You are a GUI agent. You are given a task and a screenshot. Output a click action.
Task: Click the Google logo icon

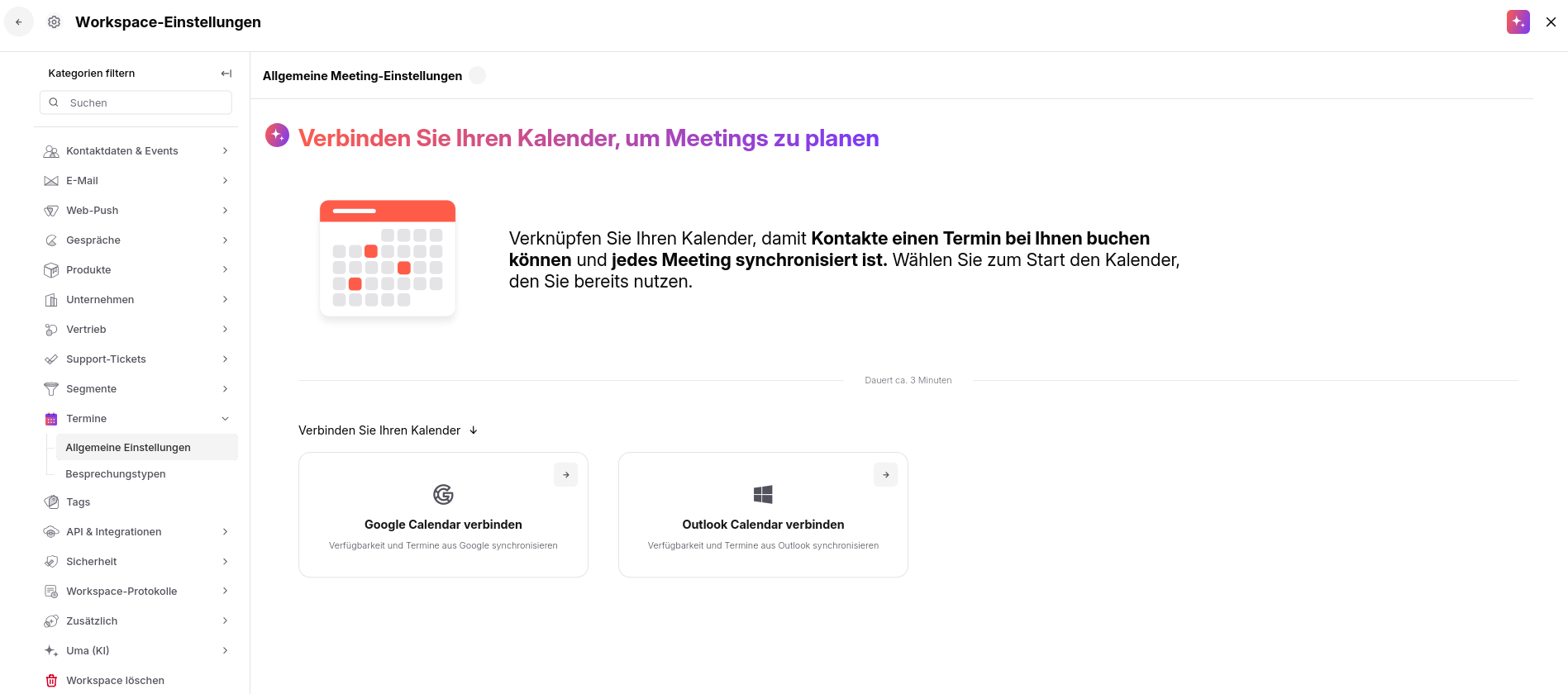443,494
